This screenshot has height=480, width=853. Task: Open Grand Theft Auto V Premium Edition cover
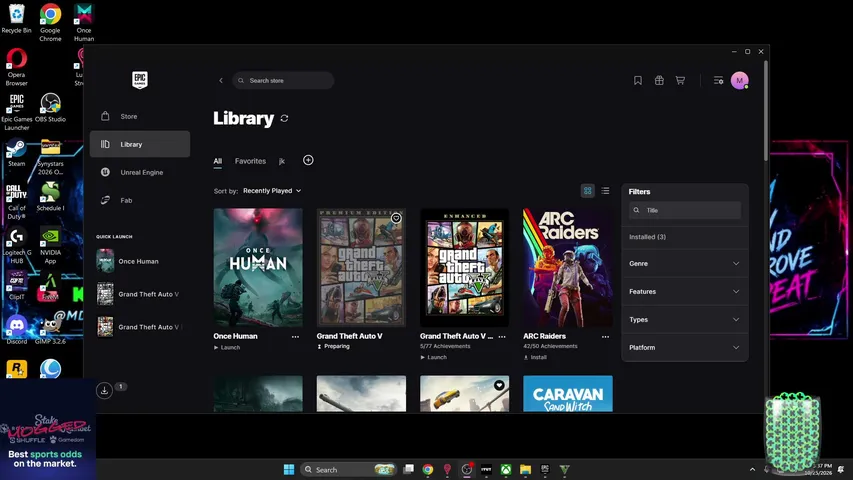tap(361, 268)
